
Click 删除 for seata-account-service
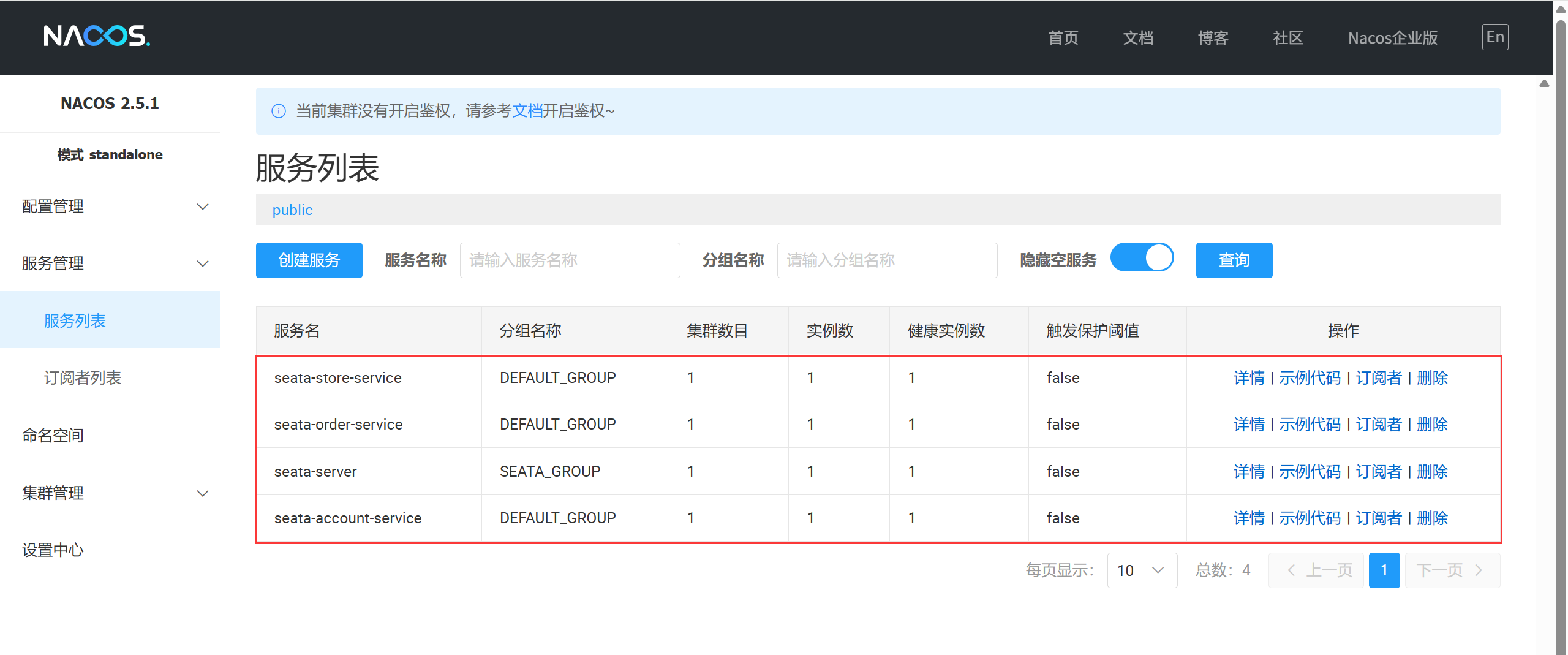1432,518
